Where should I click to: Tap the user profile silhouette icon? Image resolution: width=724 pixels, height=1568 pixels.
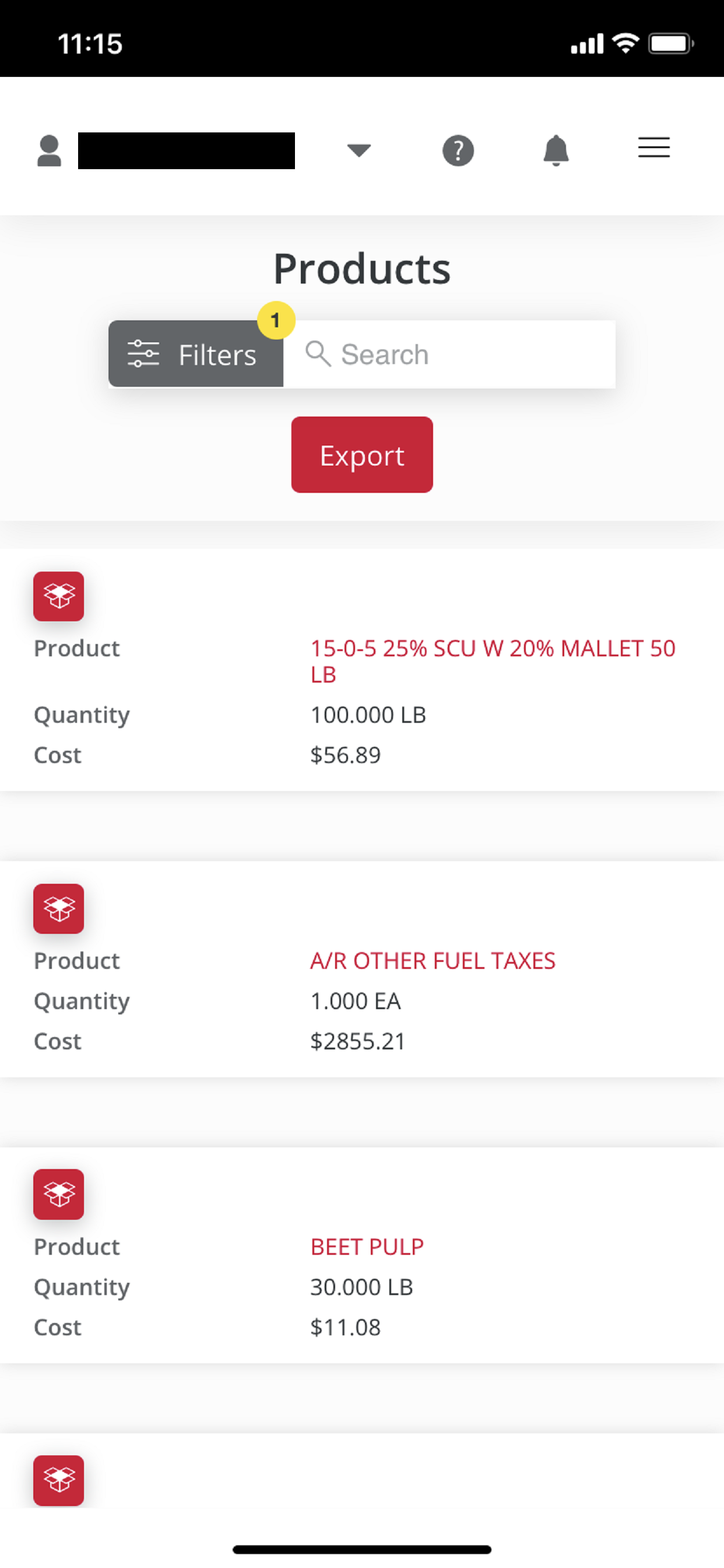50,151
